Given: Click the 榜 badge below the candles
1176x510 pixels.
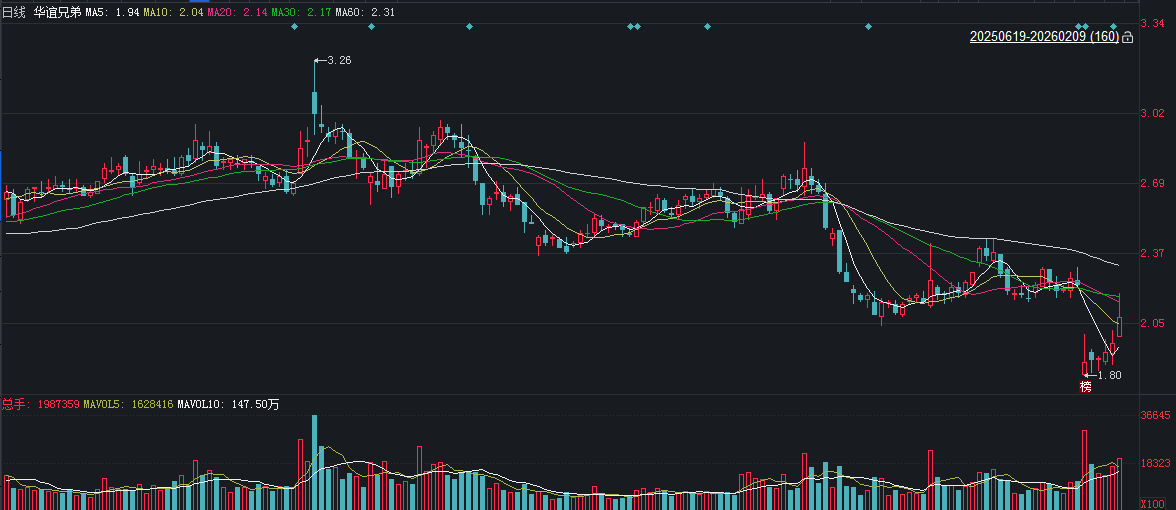Looking at the screenshot, I should coord(1085,386).
